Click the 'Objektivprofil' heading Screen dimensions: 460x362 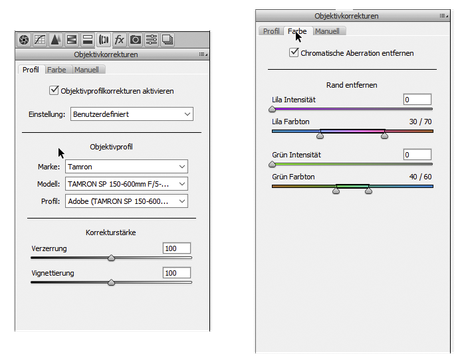pyautogui.click(x=111, y=147)
